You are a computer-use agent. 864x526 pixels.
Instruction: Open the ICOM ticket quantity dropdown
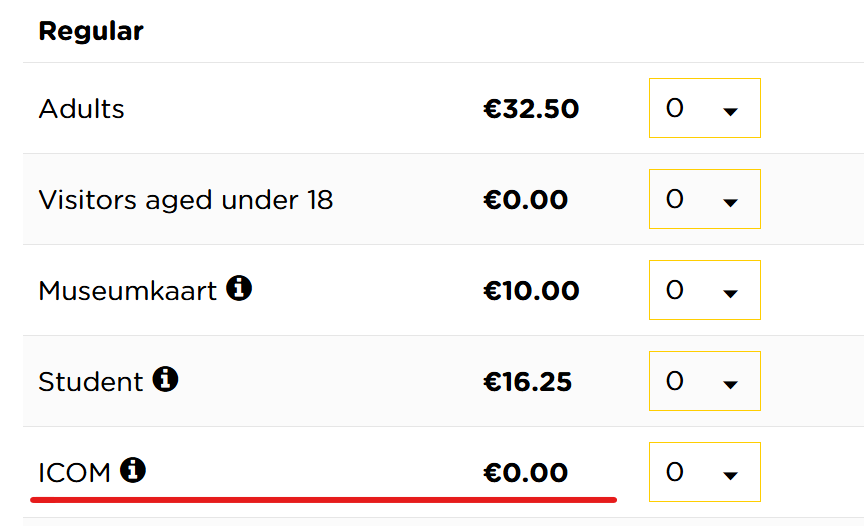(x=705, y=471)
